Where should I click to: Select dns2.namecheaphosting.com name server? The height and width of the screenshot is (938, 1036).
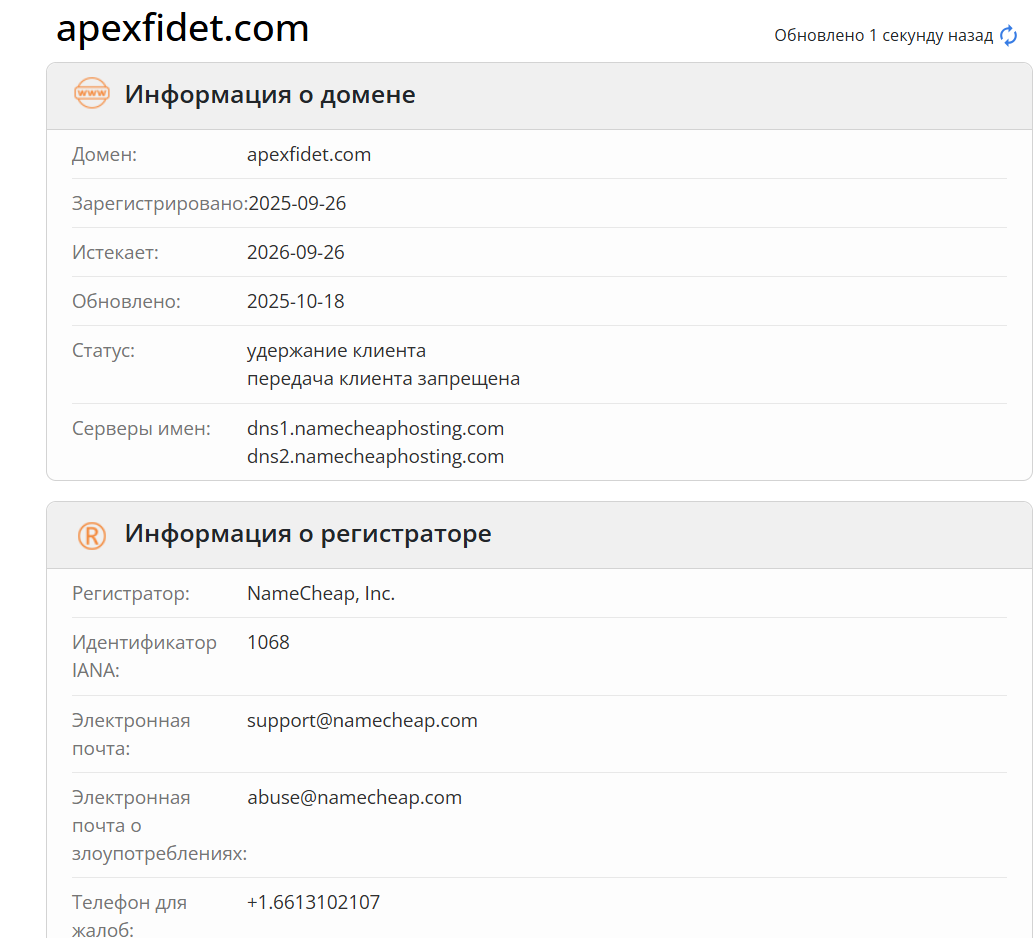pos(376,456)
